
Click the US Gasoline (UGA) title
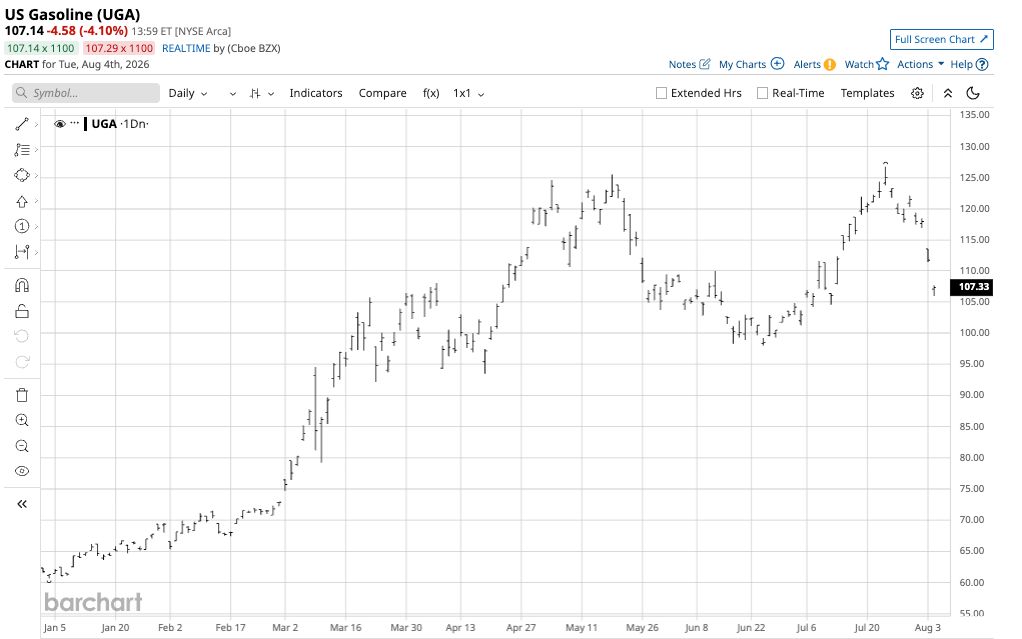(x=72, y=14)
